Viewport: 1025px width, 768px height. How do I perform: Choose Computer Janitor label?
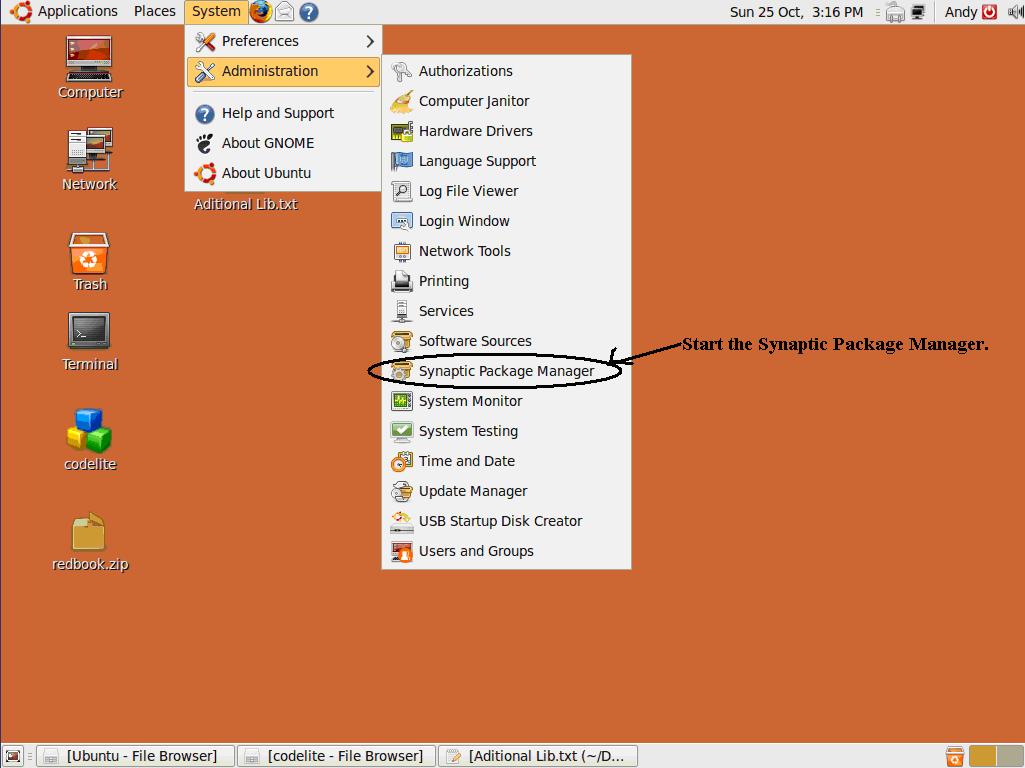(474, 101)
